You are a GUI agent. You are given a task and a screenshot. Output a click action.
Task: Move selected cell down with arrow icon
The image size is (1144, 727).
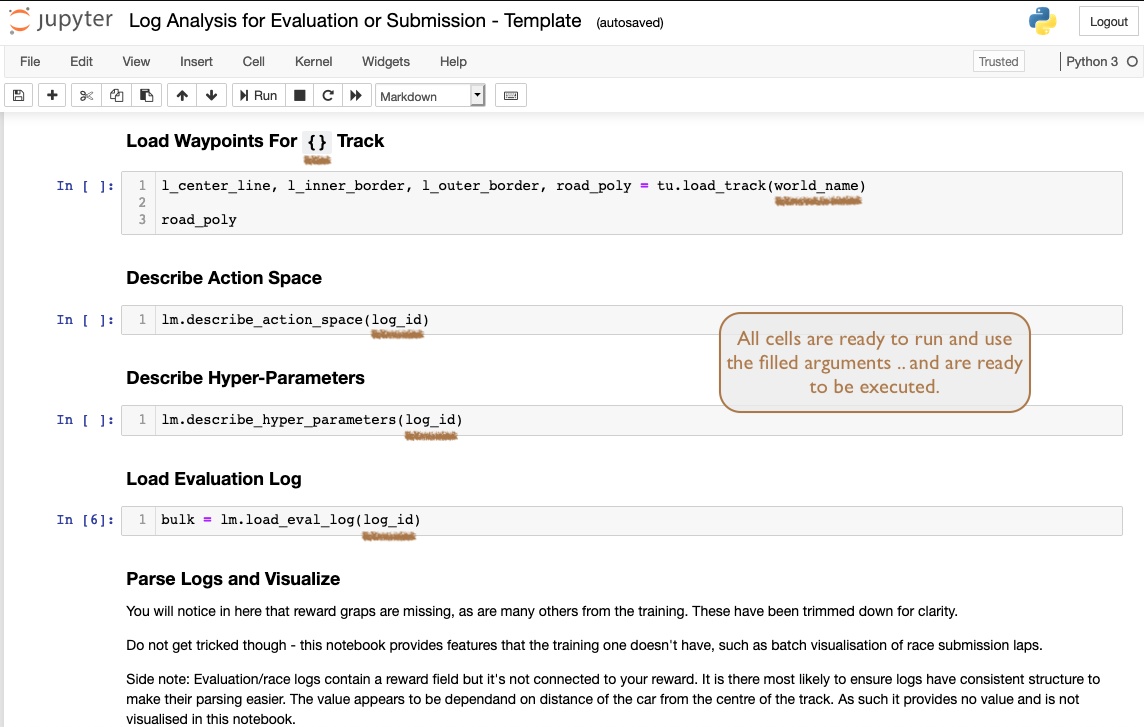(x=212, y=94)
